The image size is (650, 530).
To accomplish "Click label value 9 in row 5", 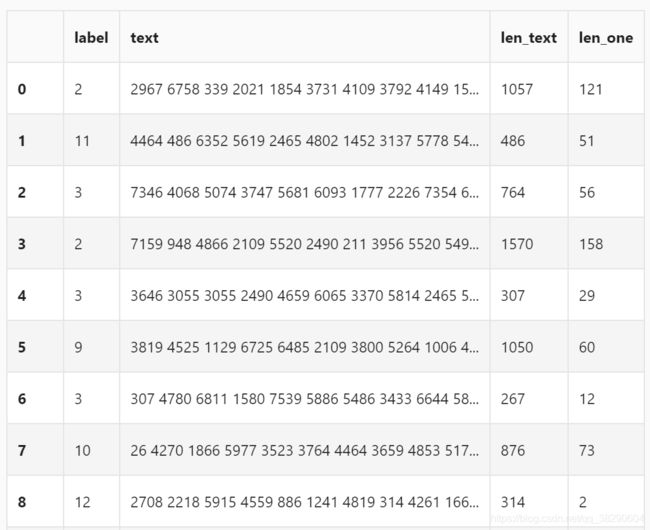I will click(78, 347).
